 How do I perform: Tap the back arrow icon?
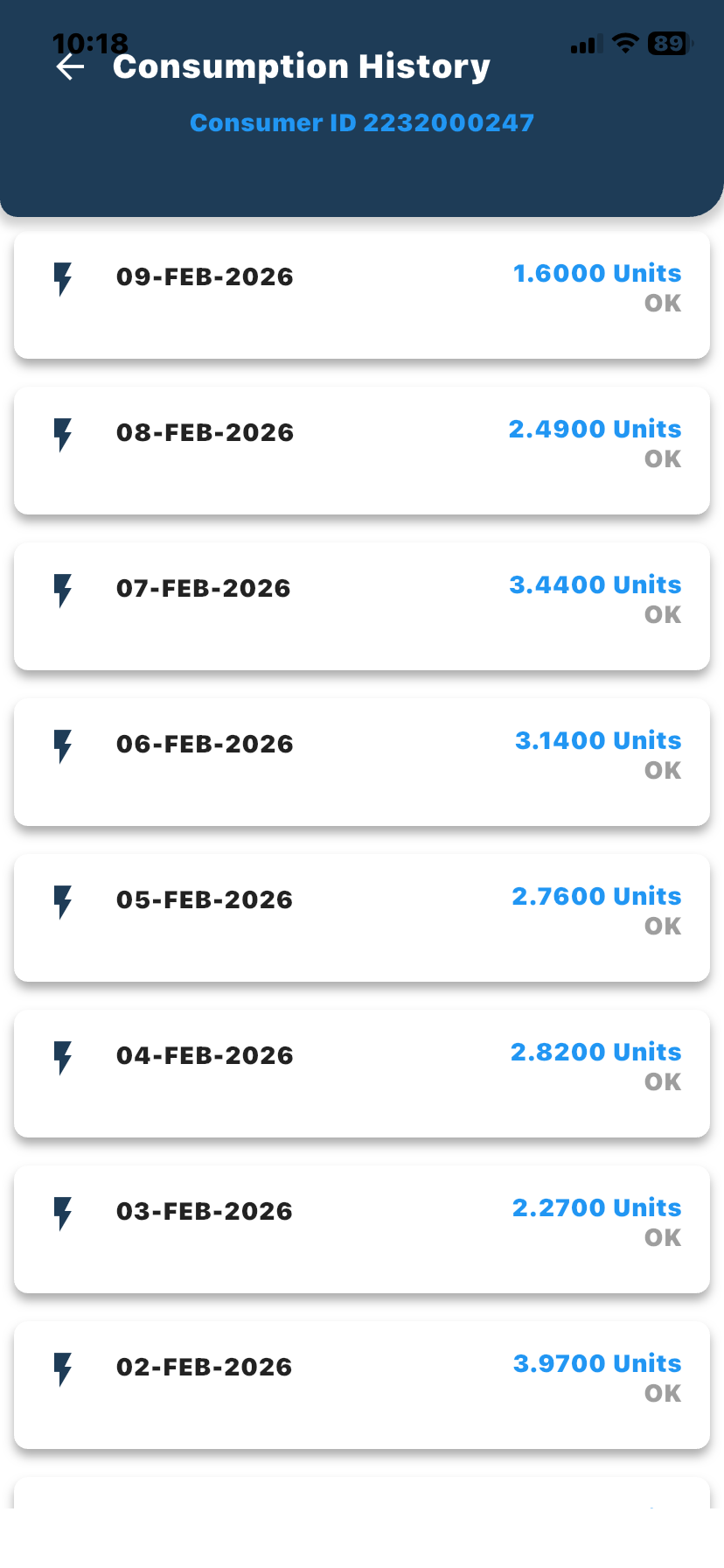(x=70, y=67)
